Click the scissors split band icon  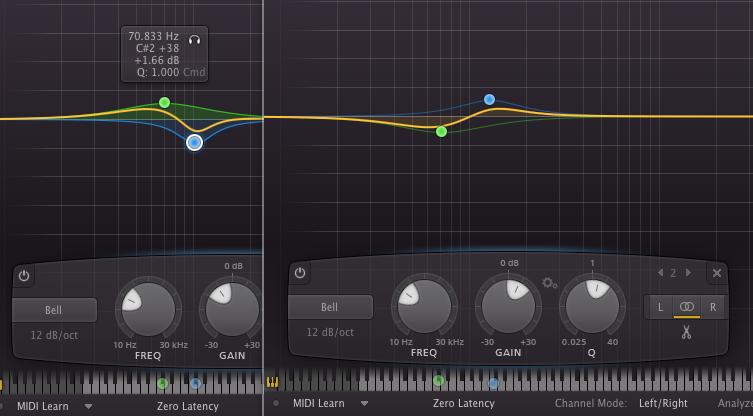[x=686, y=332]
